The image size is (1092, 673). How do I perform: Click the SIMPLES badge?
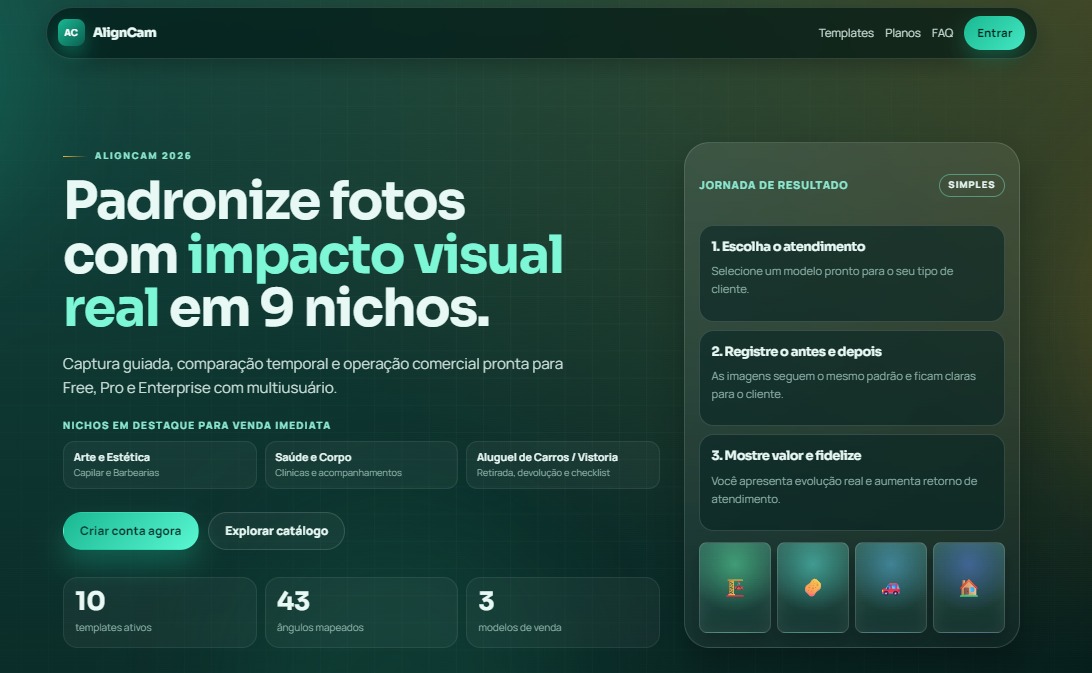[971, 185]
